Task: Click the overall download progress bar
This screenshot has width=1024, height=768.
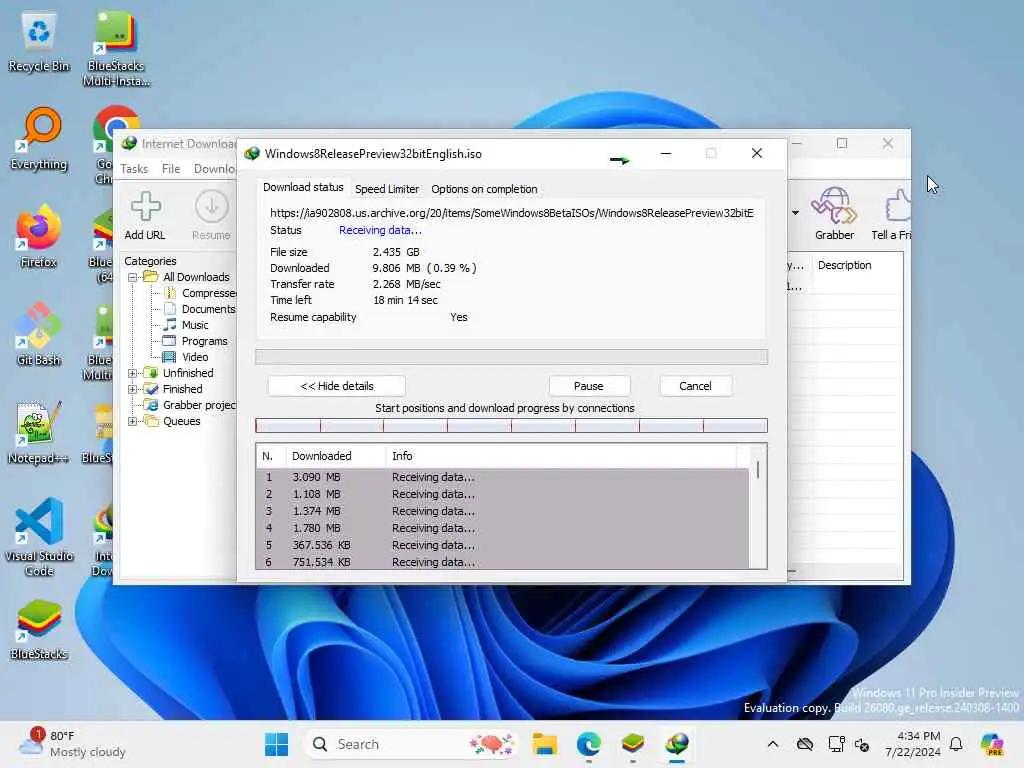Action: [x=511, y=357]
